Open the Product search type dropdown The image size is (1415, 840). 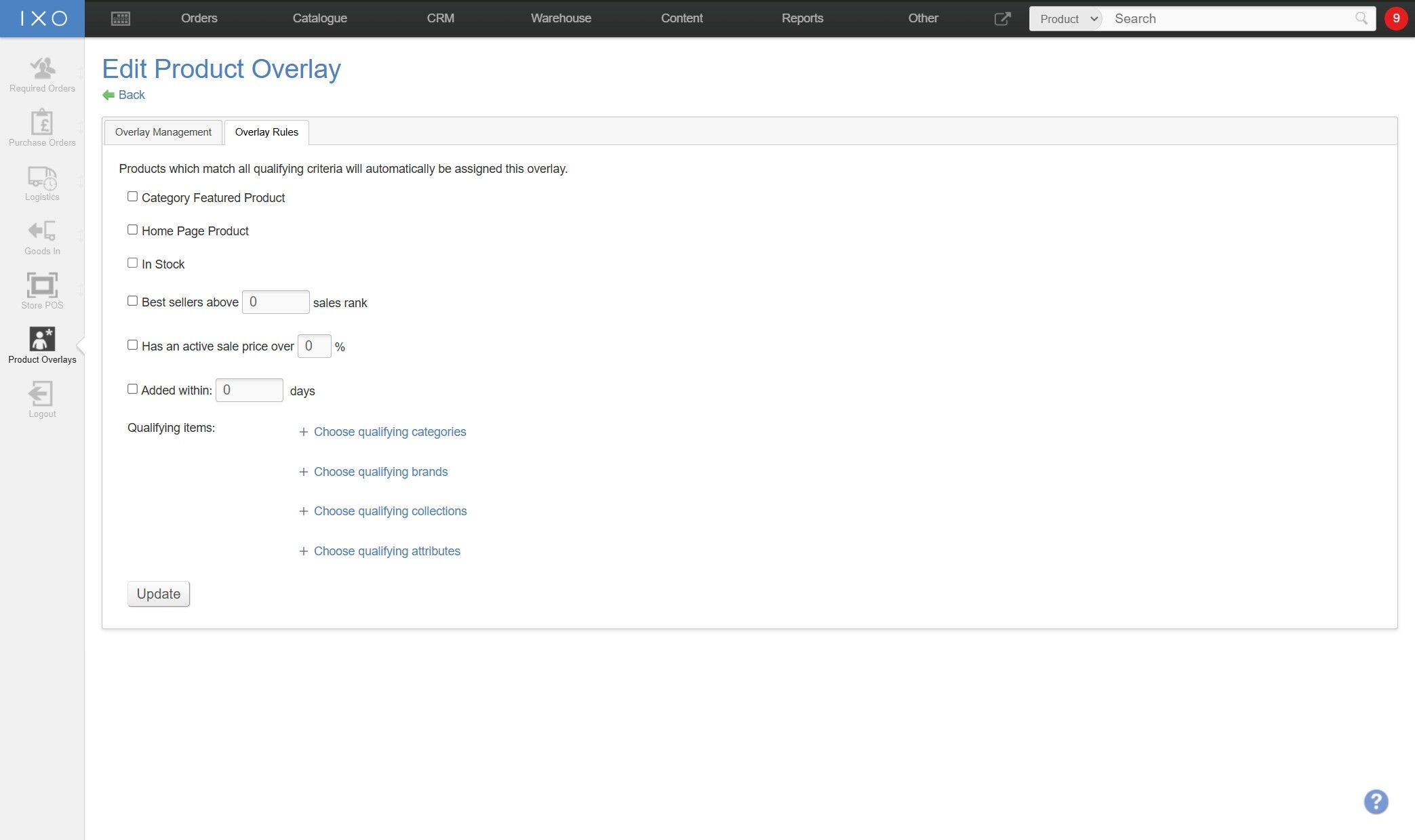pyautogui.click(x=1067, y=19)
